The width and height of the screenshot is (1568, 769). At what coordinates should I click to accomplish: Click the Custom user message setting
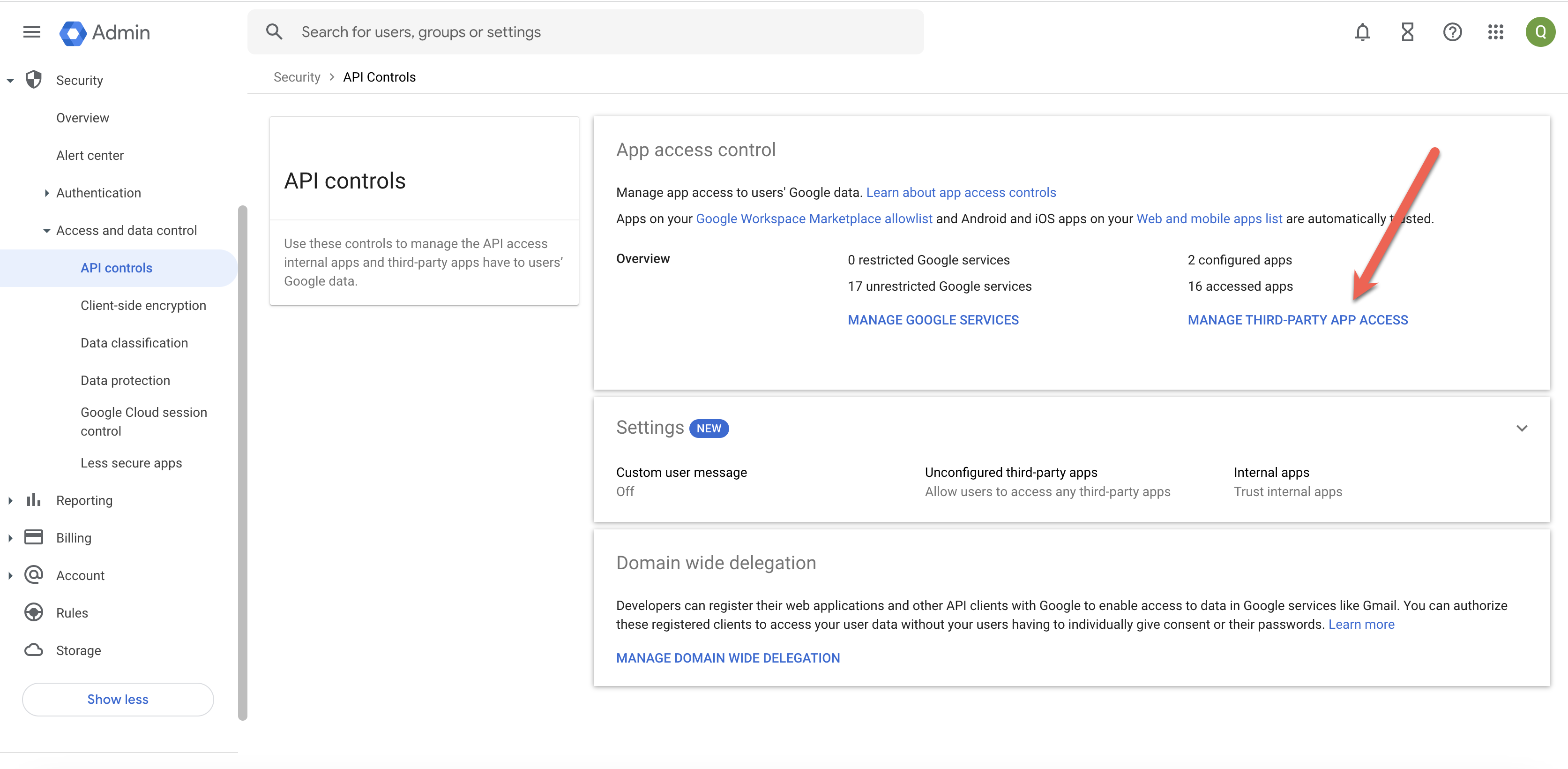682,482
